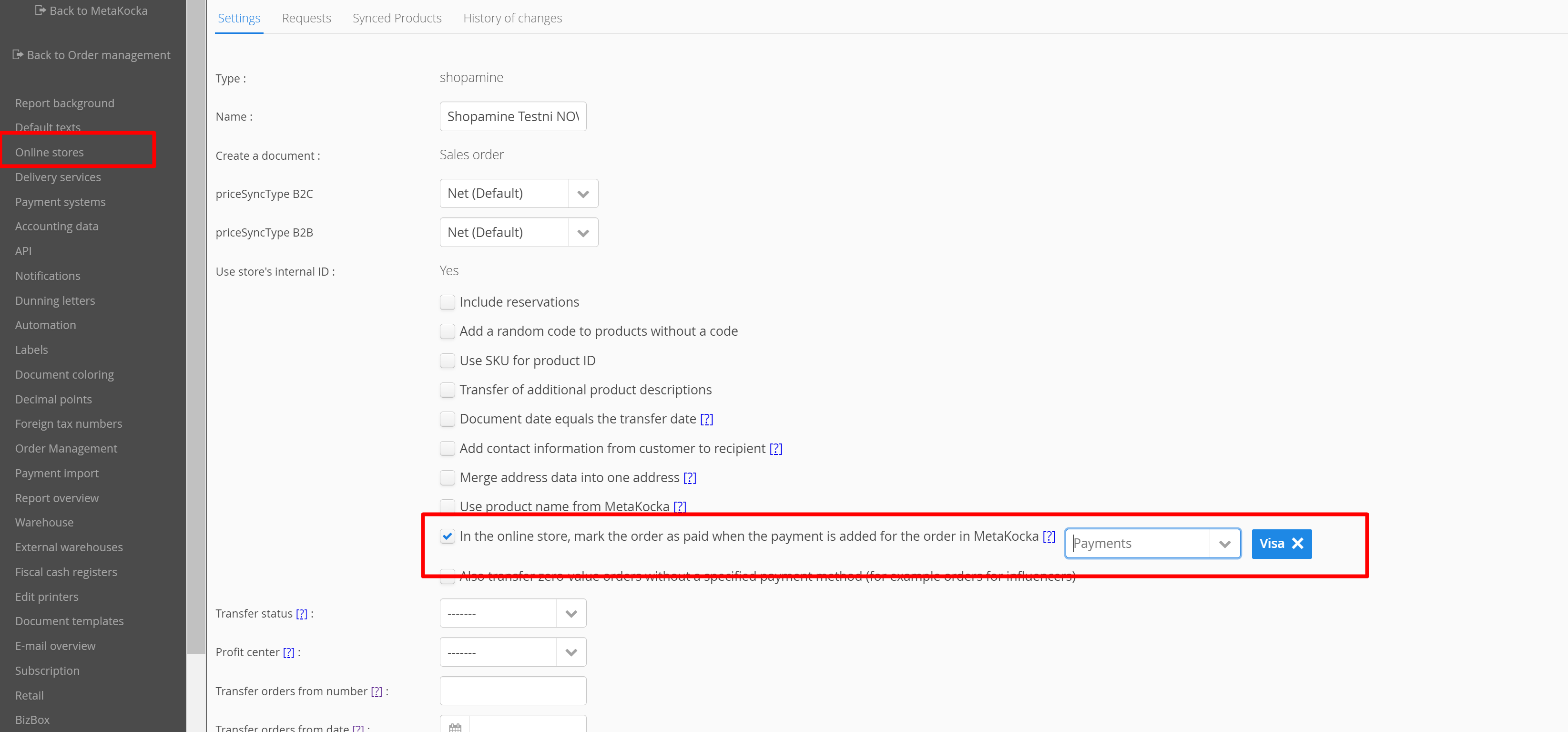Image resolution: width=1568 pixels, height=732 pixels.
Task: Go to Online stores in sidebar
Action: click(x=49, y=152)
